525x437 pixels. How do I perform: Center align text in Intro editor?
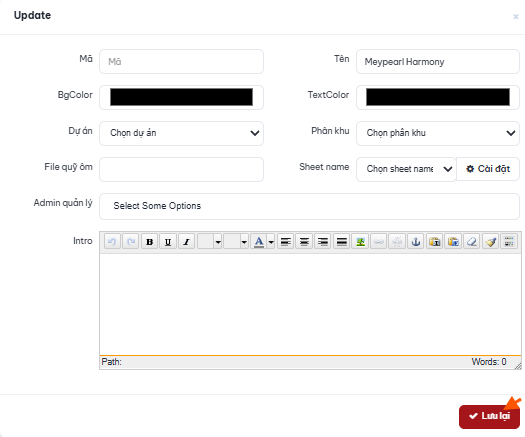(304, 241)
